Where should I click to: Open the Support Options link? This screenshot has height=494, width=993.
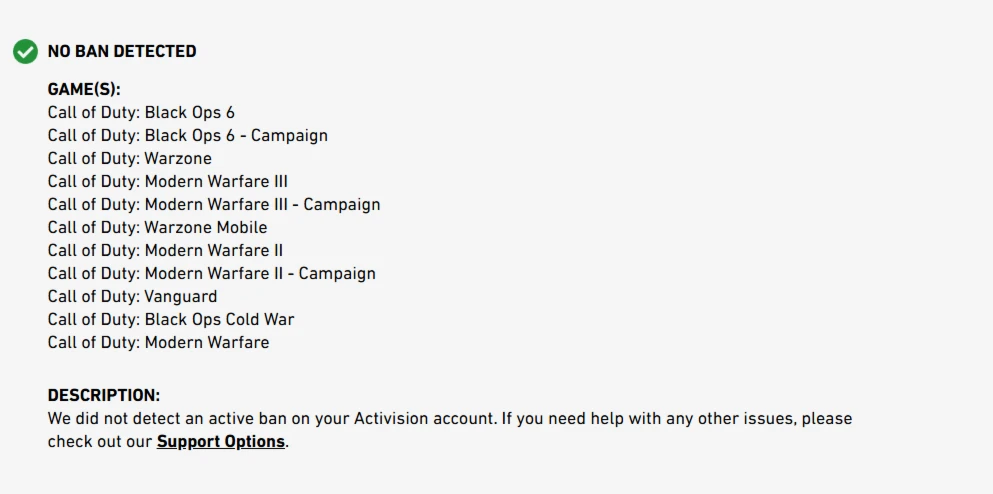(221, 441)
